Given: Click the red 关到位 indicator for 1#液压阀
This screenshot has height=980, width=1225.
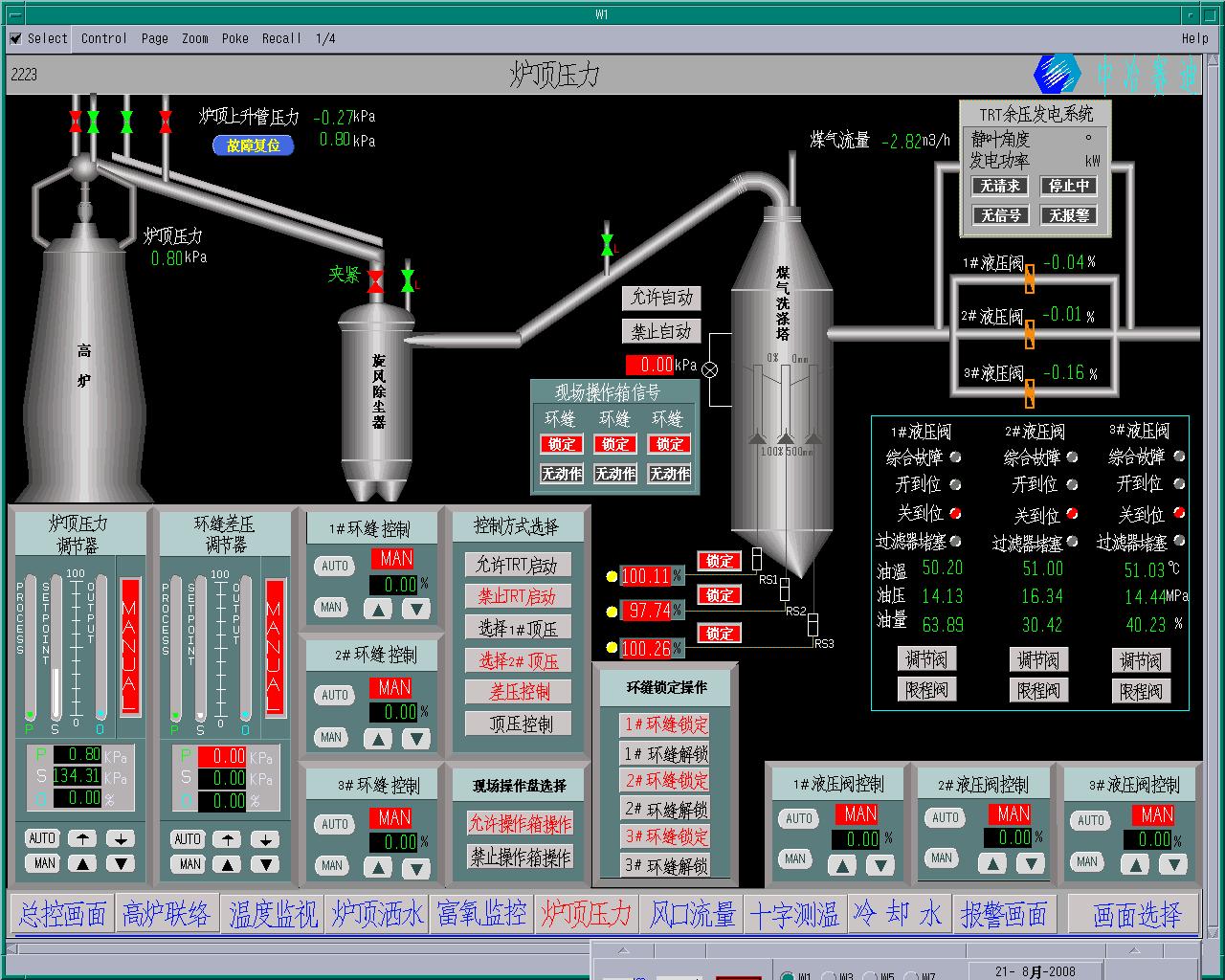Looking at the screenshot, I should click(954, 512).
